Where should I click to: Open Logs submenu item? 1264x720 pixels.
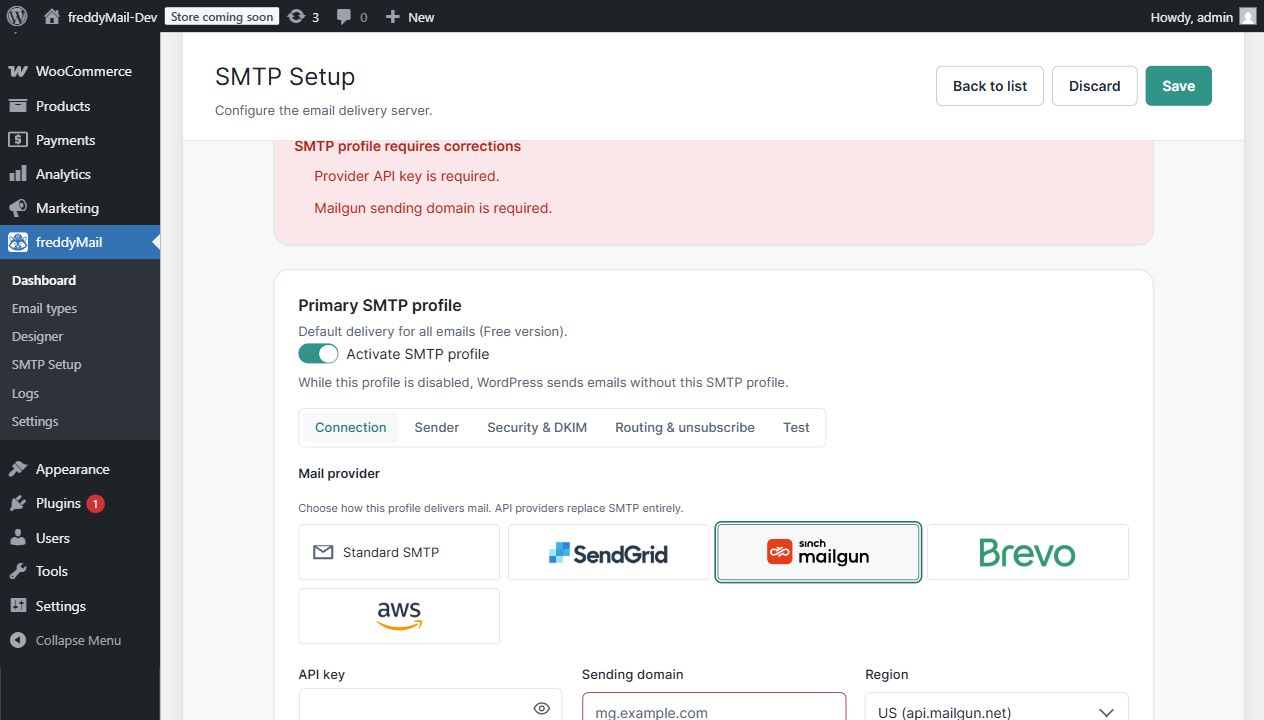25,393
